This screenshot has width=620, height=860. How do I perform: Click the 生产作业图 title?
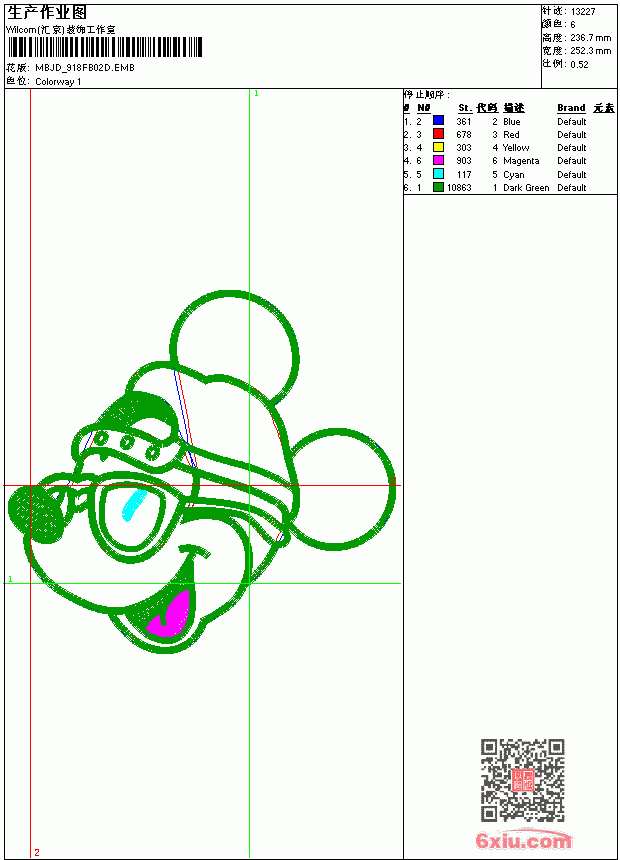point(47,12)
